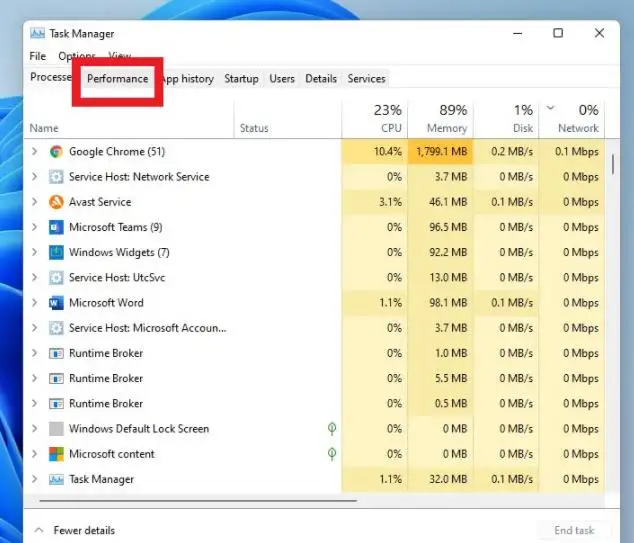This screenshot has height=543, width=634.
Task: Sort by the Memory column header
Action: (441, 119)
